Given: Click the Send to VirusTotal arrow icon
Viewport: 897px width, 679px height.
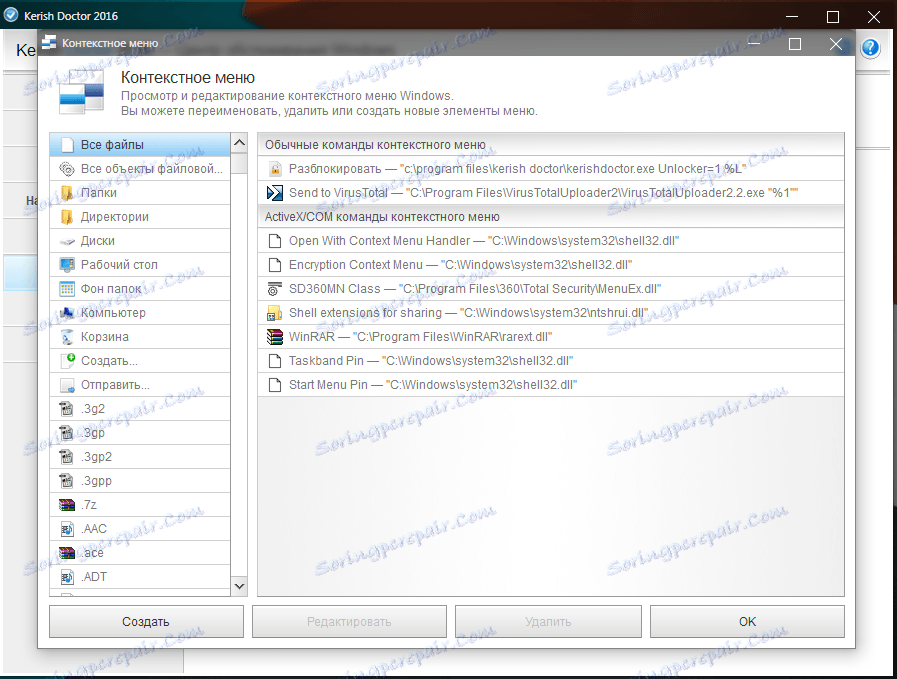Looking at the screenshot, I should tap(275, 193).
